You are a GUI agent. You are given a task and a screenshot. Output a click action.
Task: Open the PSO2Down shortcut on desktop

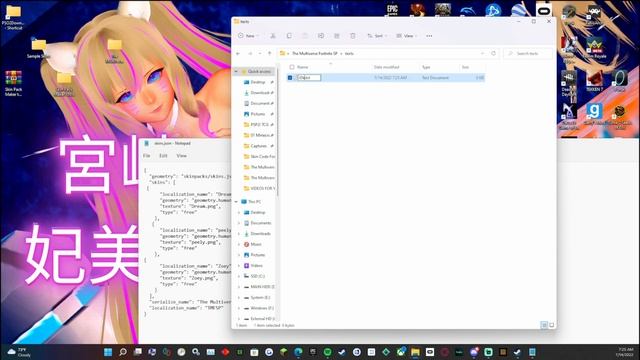[x=13, y=17]
